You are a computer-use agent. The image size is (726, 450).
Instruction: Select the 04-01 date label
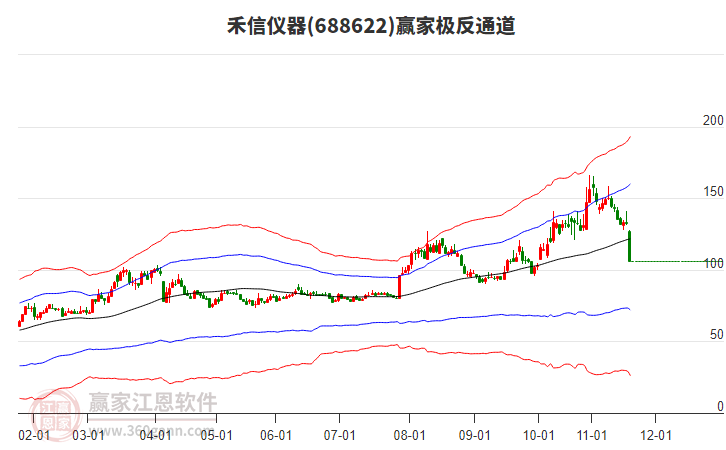pos(155,436)
